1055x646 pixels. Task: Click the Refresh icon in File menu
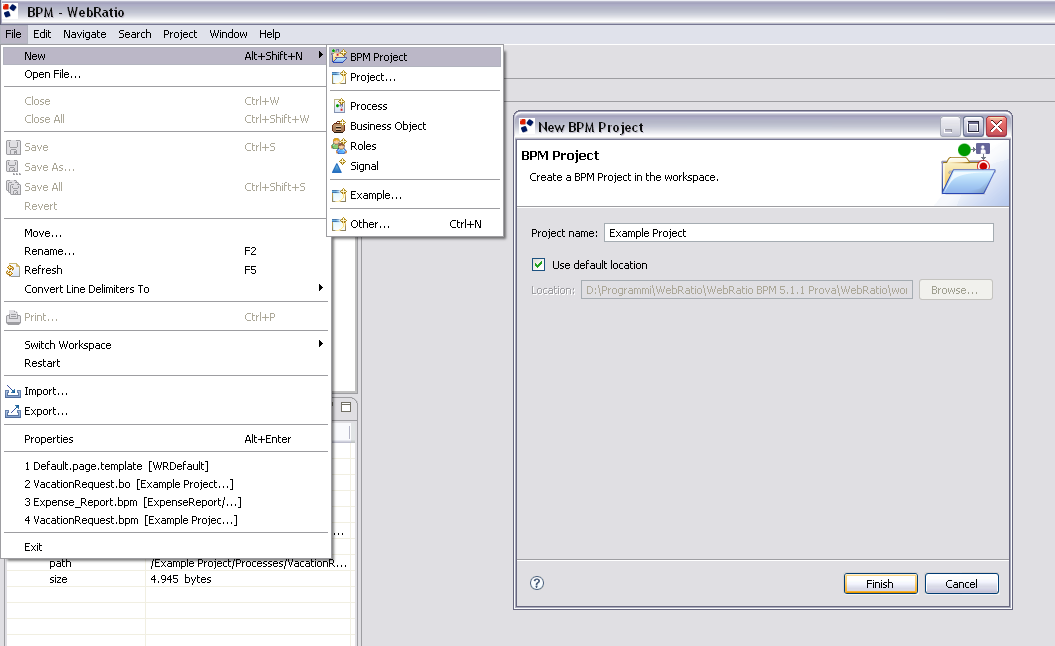(x=13, y=270)
